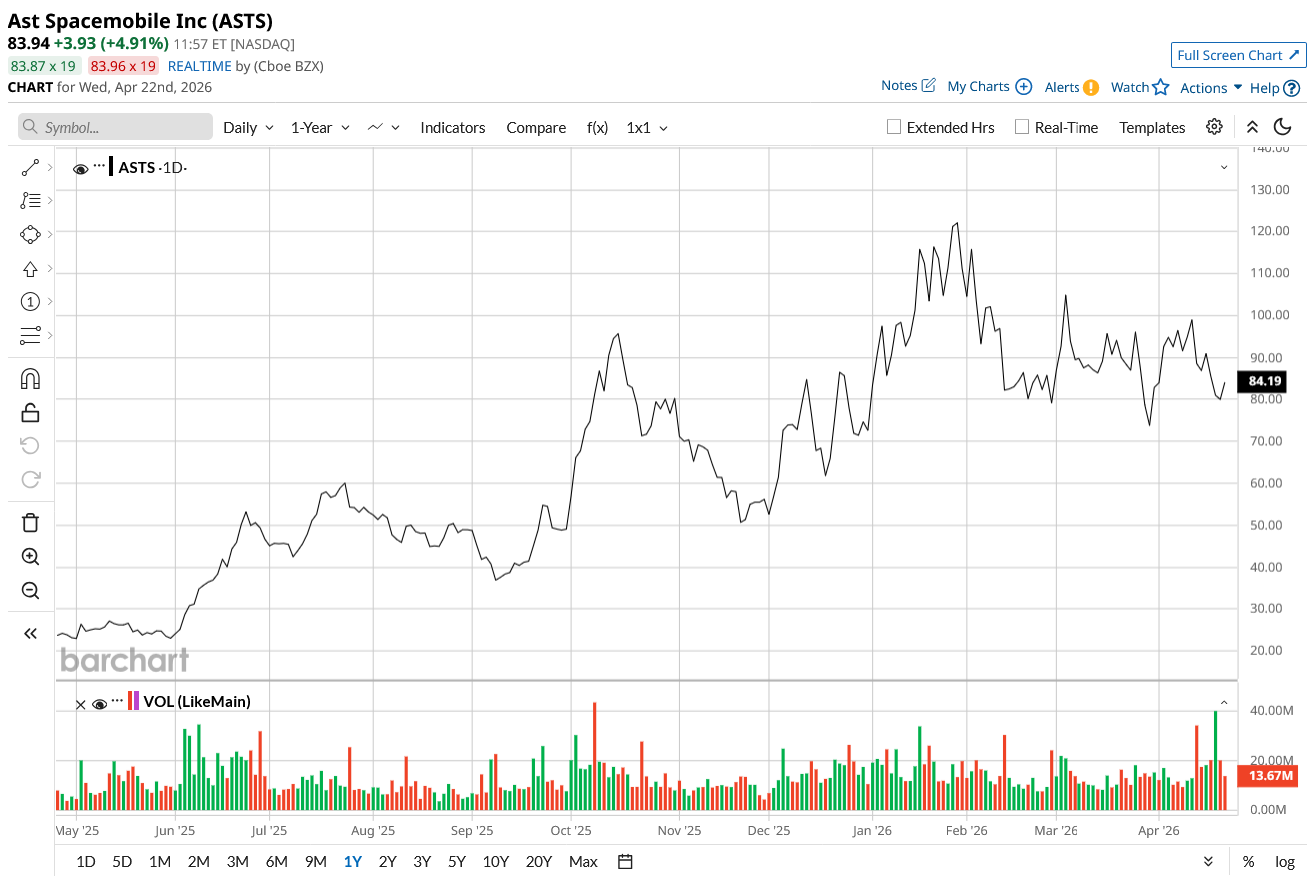
Task: Remove the VOL indicator pane
Action: (81, 704)
